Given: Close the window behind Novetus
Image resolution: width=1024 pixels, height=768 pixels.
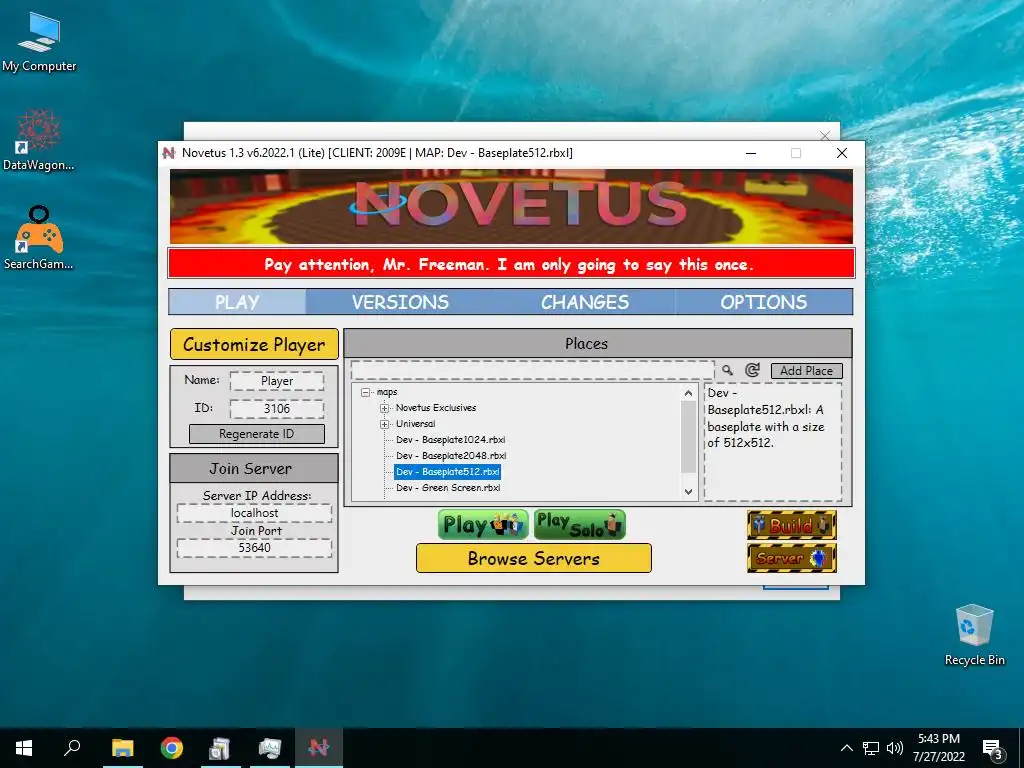Looking at the screenshot, I should click(x=825, y=135).
